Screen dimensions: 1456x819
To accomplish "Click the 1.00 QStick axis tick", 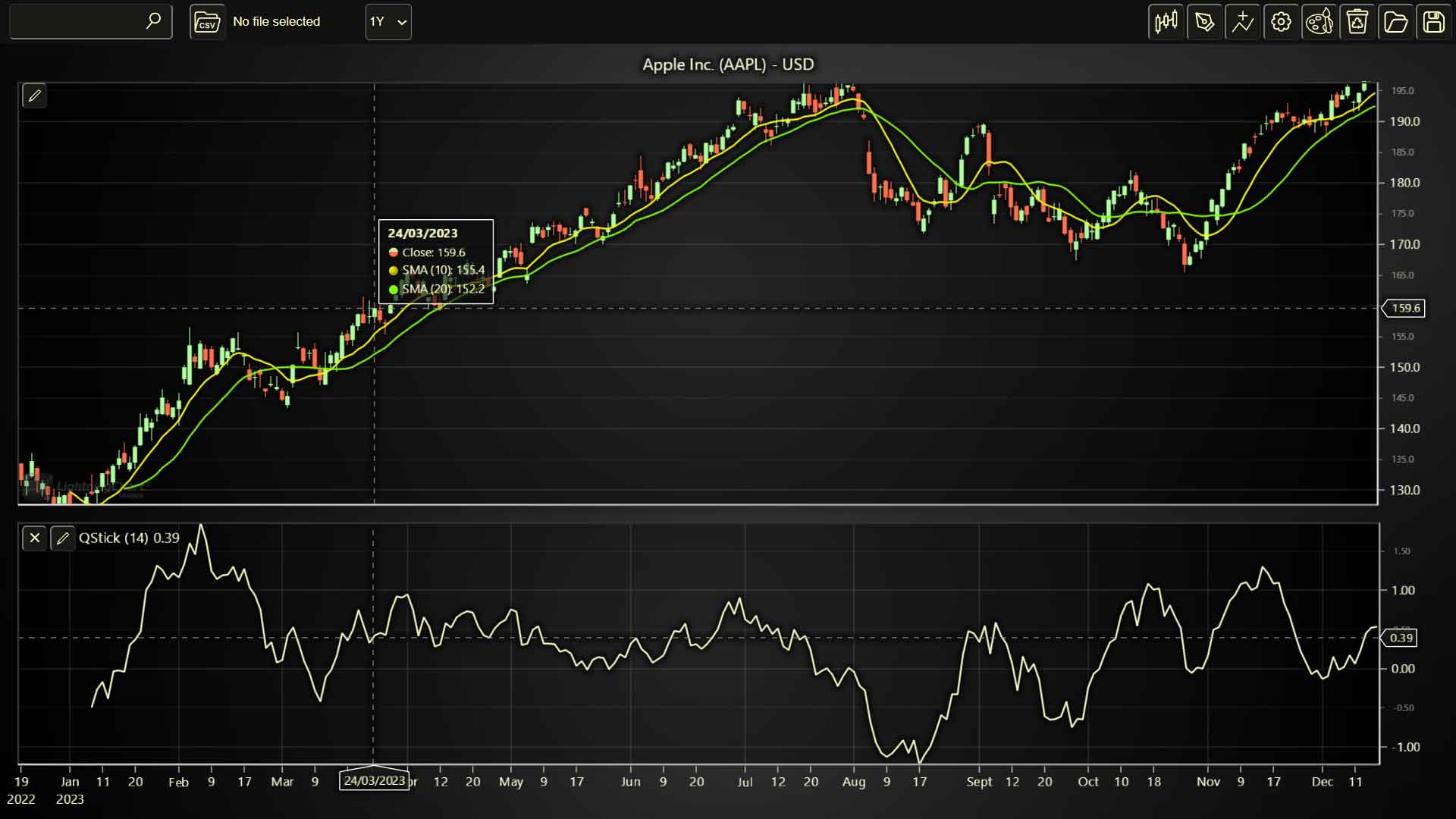I will 1403,591.
